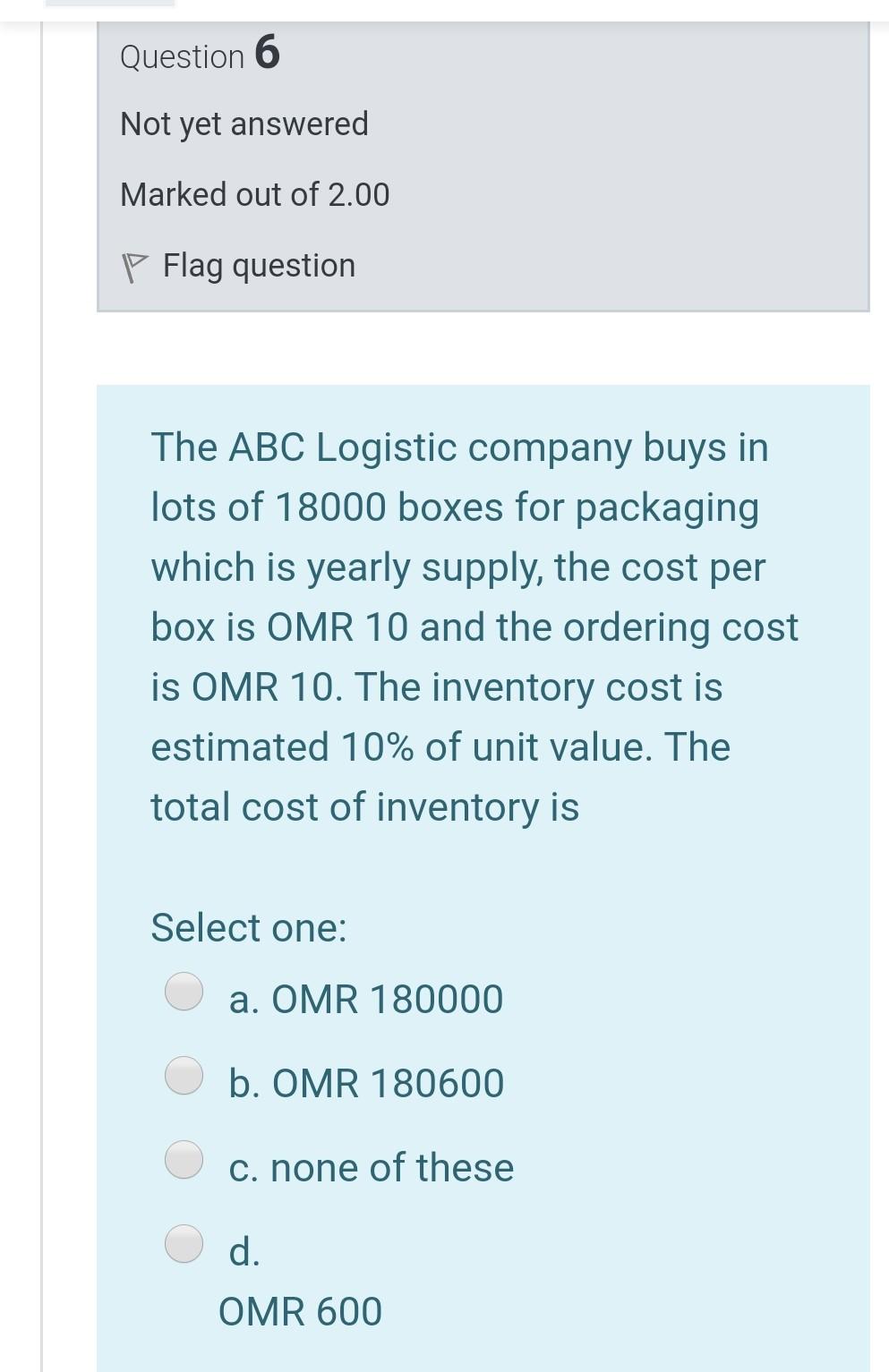Click the 'Not yet answered' status text
Viewport: 889px width, 1372px height.
click(244, 124)
